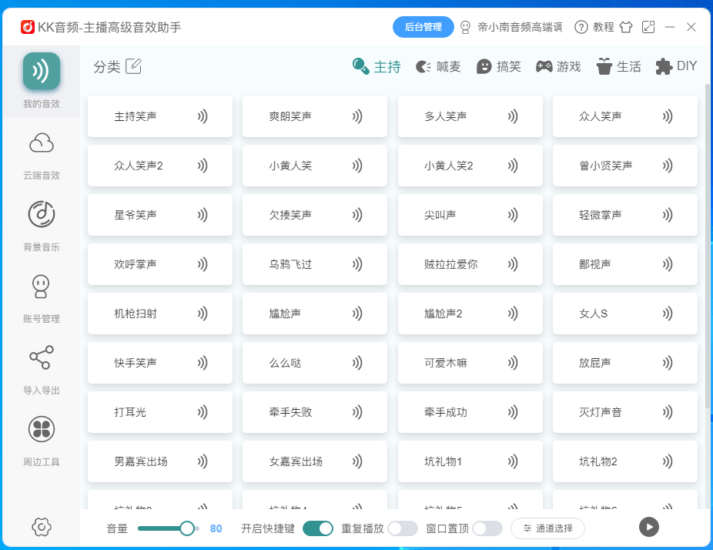Image resolution: width=713 pixels, height=550 pixels.
Task: Play sound icon on 主持笑声 card
Action: pyautogui.click(x=202, y=116)
